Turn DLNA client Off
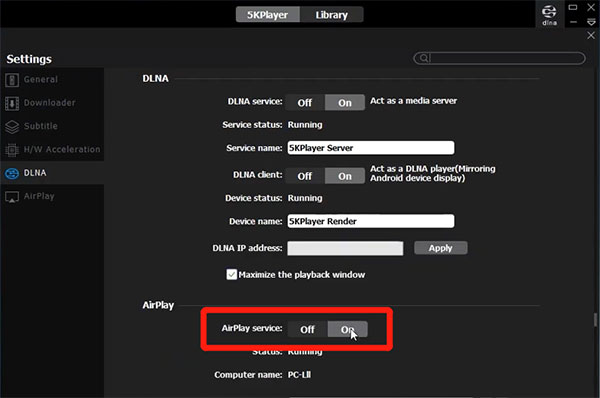The height and width of the screenshot is (398, 600). (x=305, y=176)
